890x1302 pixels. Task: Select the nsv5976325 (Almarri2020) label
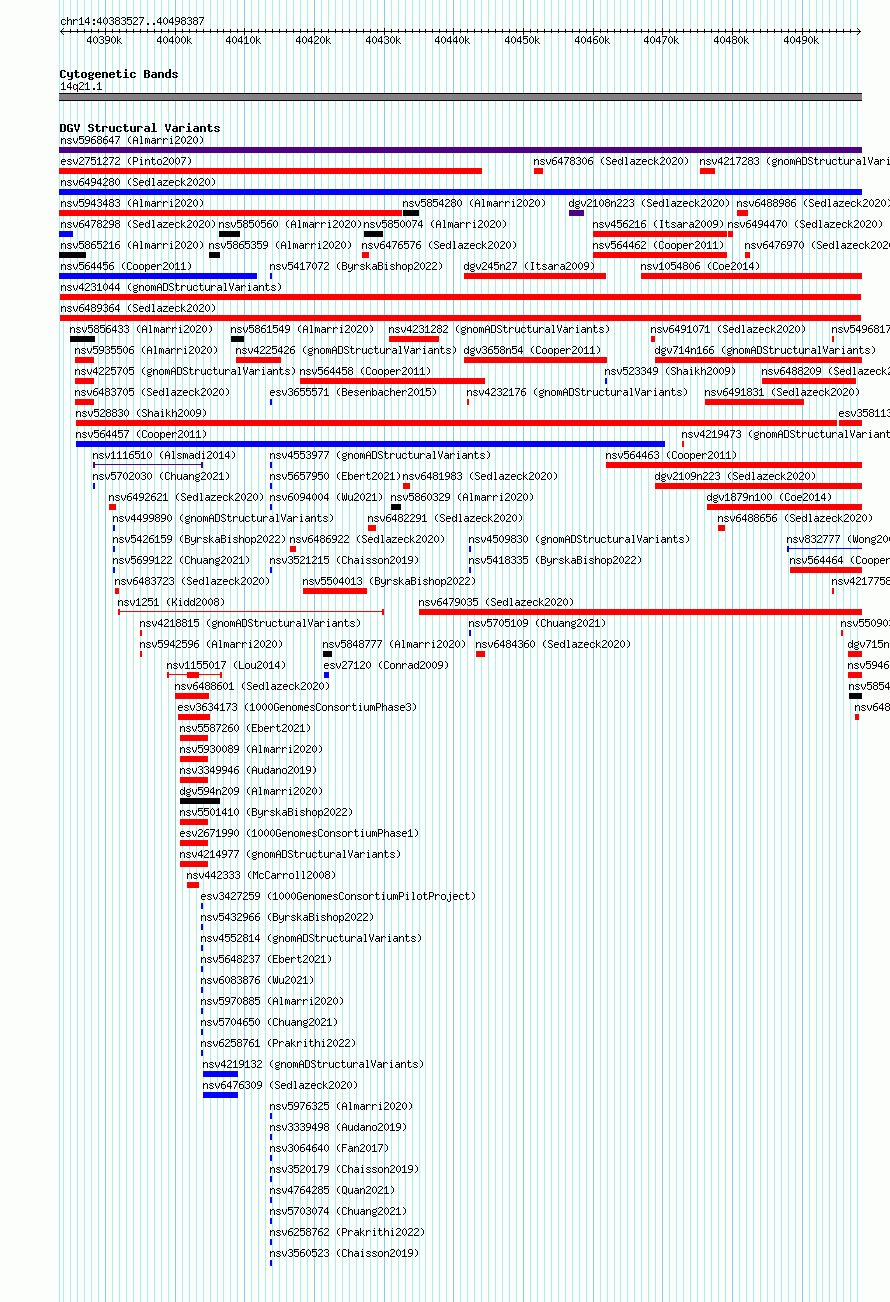pyautogui.click(x=341, y=1106)
